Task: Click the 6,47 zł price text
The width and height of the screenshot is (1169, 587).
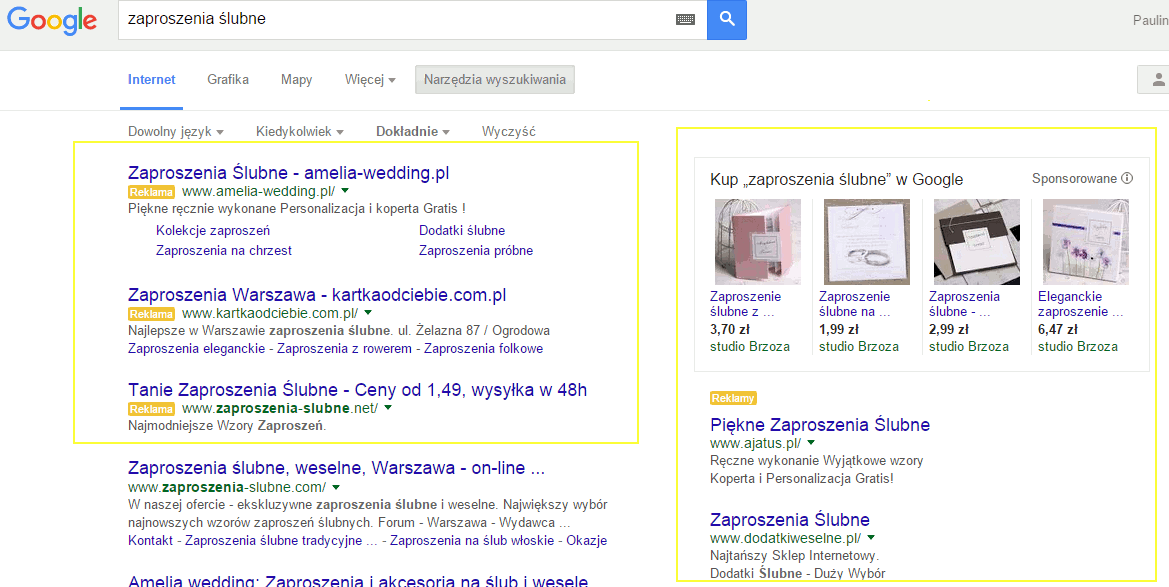Action: (x=1057, y=330)
